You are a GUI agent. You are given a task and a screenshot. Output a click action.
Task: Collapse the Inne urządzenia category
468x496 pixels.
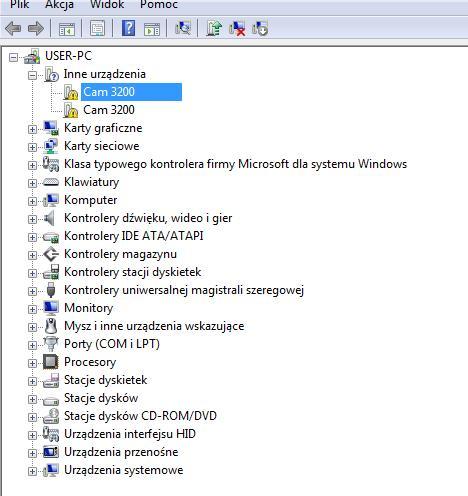click(x=32, y=75)
